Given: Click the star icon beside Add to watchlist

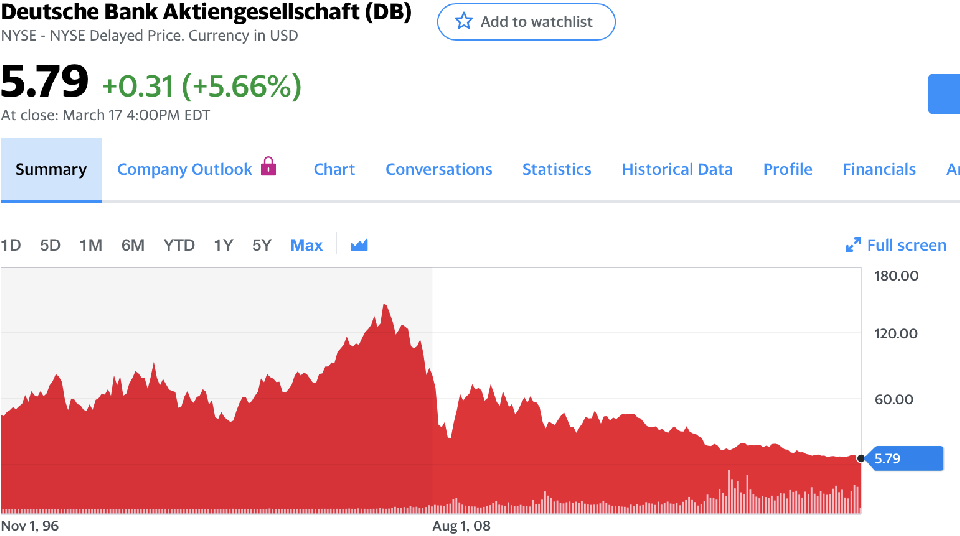Looking at the screenshot, I should [464, 21].
